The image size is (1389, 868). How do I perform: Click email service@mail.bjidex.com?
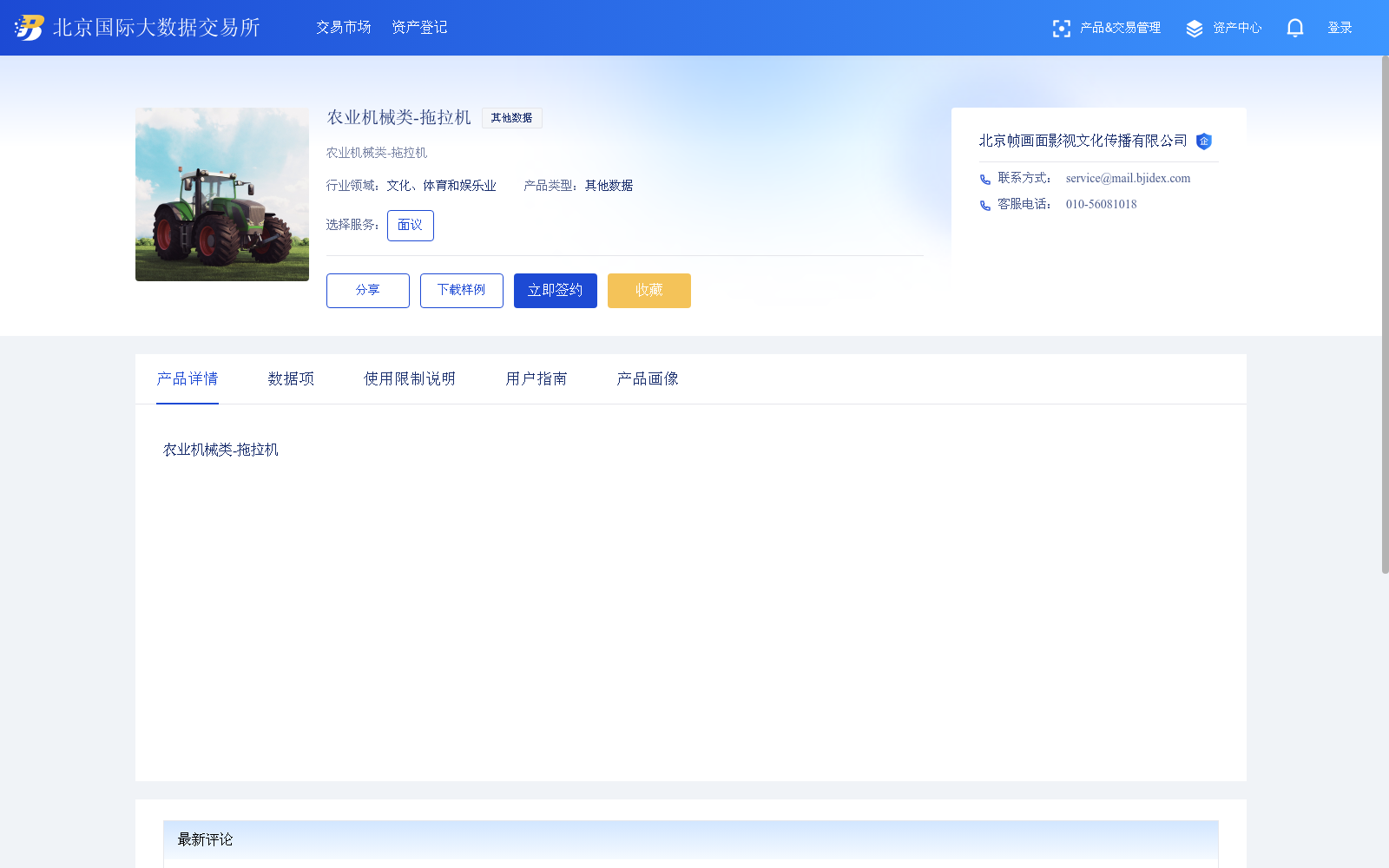(x=1128, y=179)
